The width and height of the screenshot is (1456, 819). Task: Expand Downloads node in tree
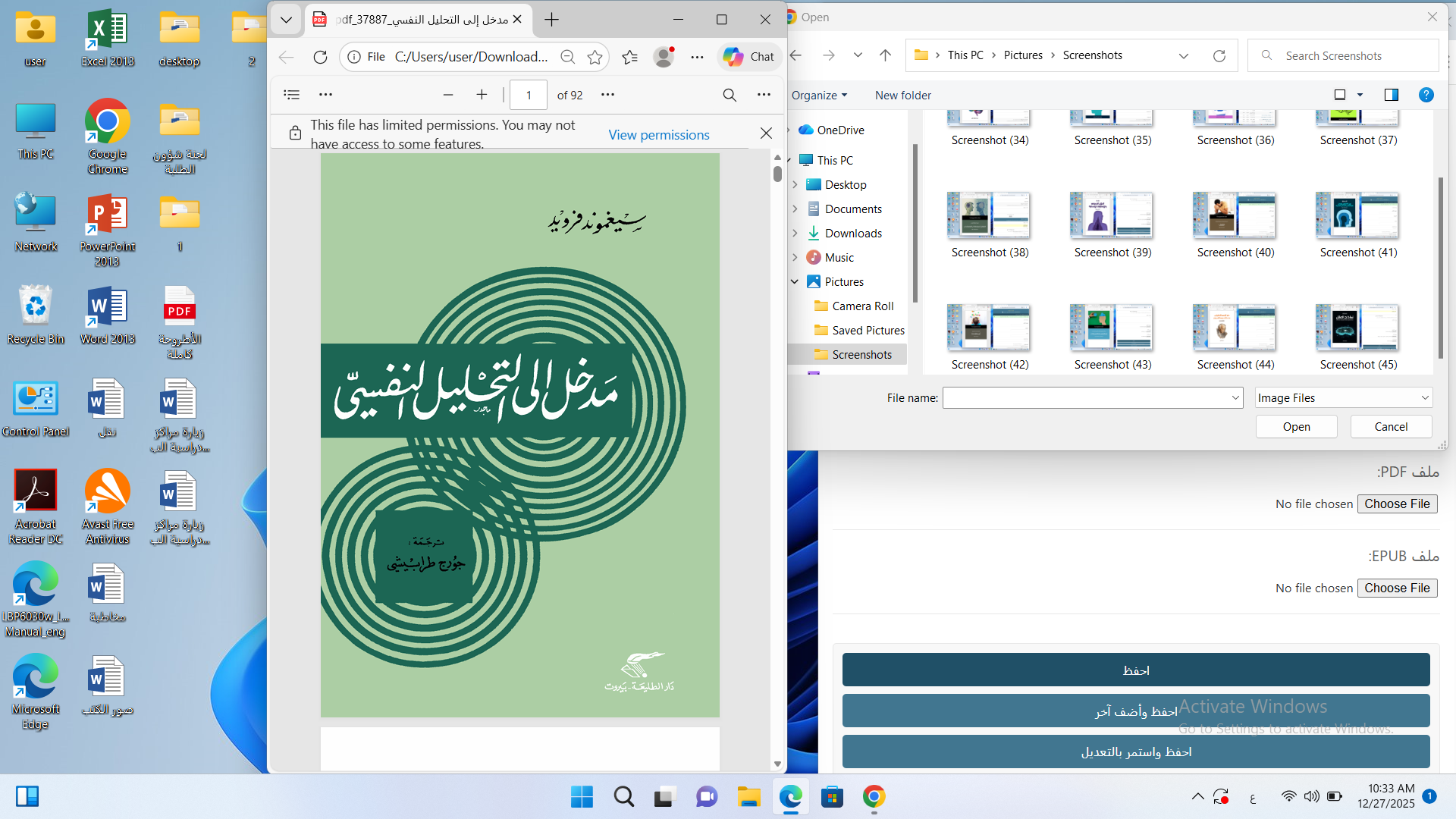[x=795, y=234]
